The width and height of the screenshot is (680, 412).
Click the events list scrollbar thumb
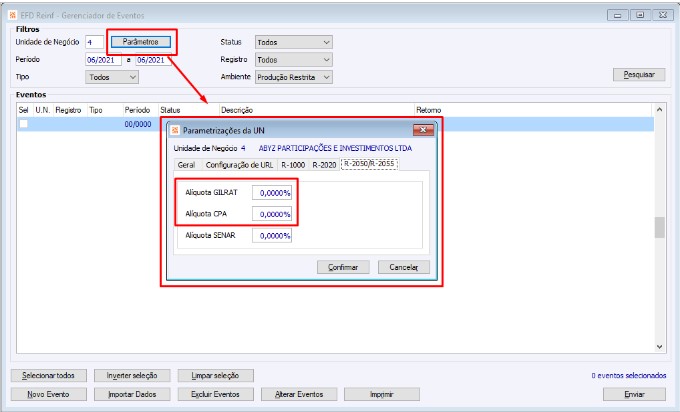(659, 227)
